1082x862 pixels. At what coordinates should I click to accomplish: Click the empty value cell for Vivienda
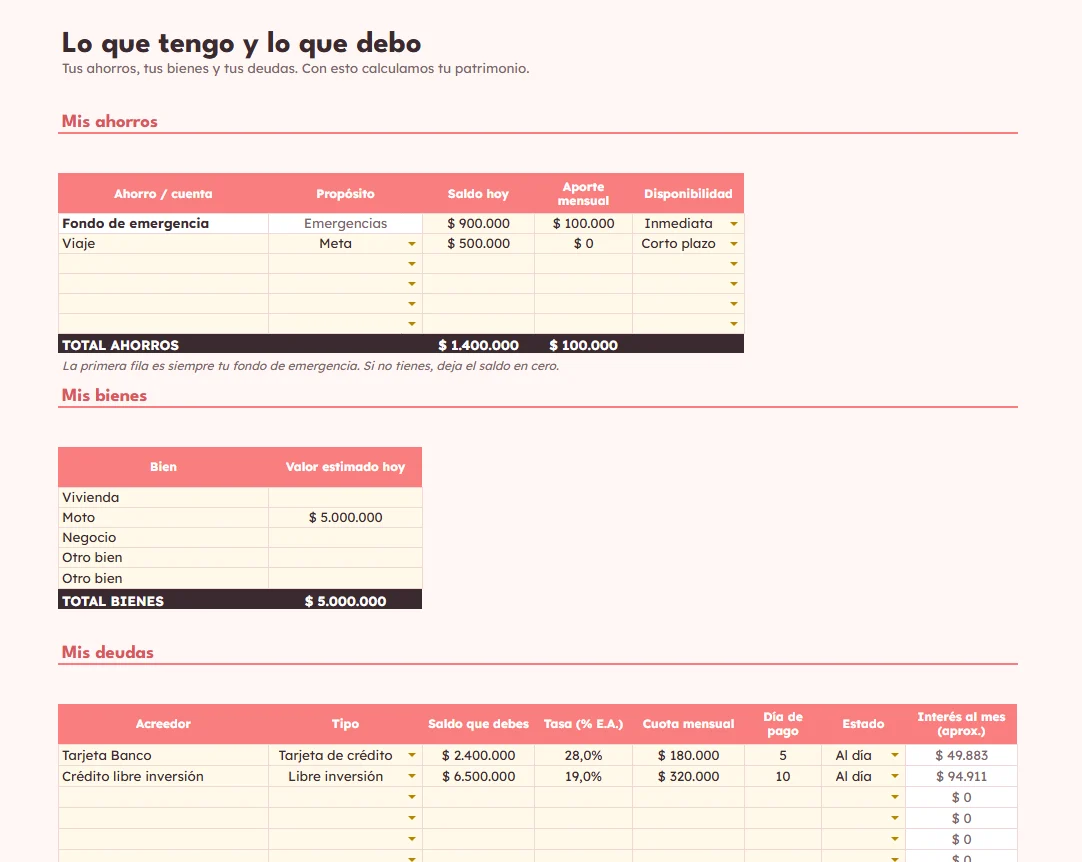click(346, 498)
